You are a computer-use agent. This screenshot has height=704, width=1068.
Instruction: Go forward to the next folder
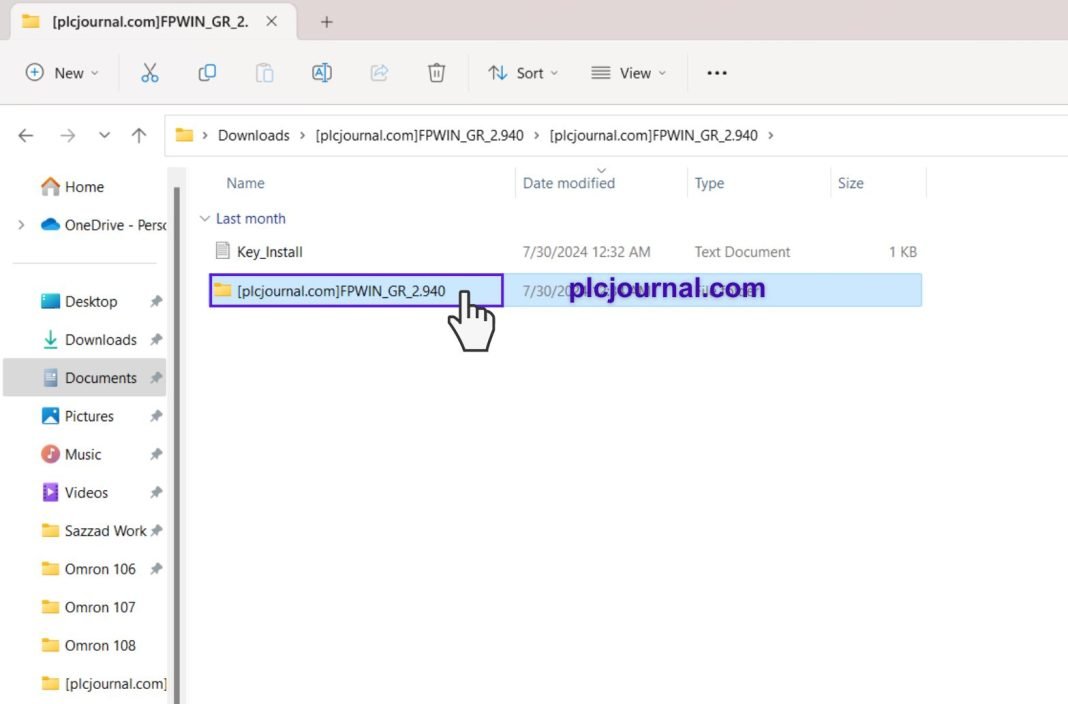point(66,135)
